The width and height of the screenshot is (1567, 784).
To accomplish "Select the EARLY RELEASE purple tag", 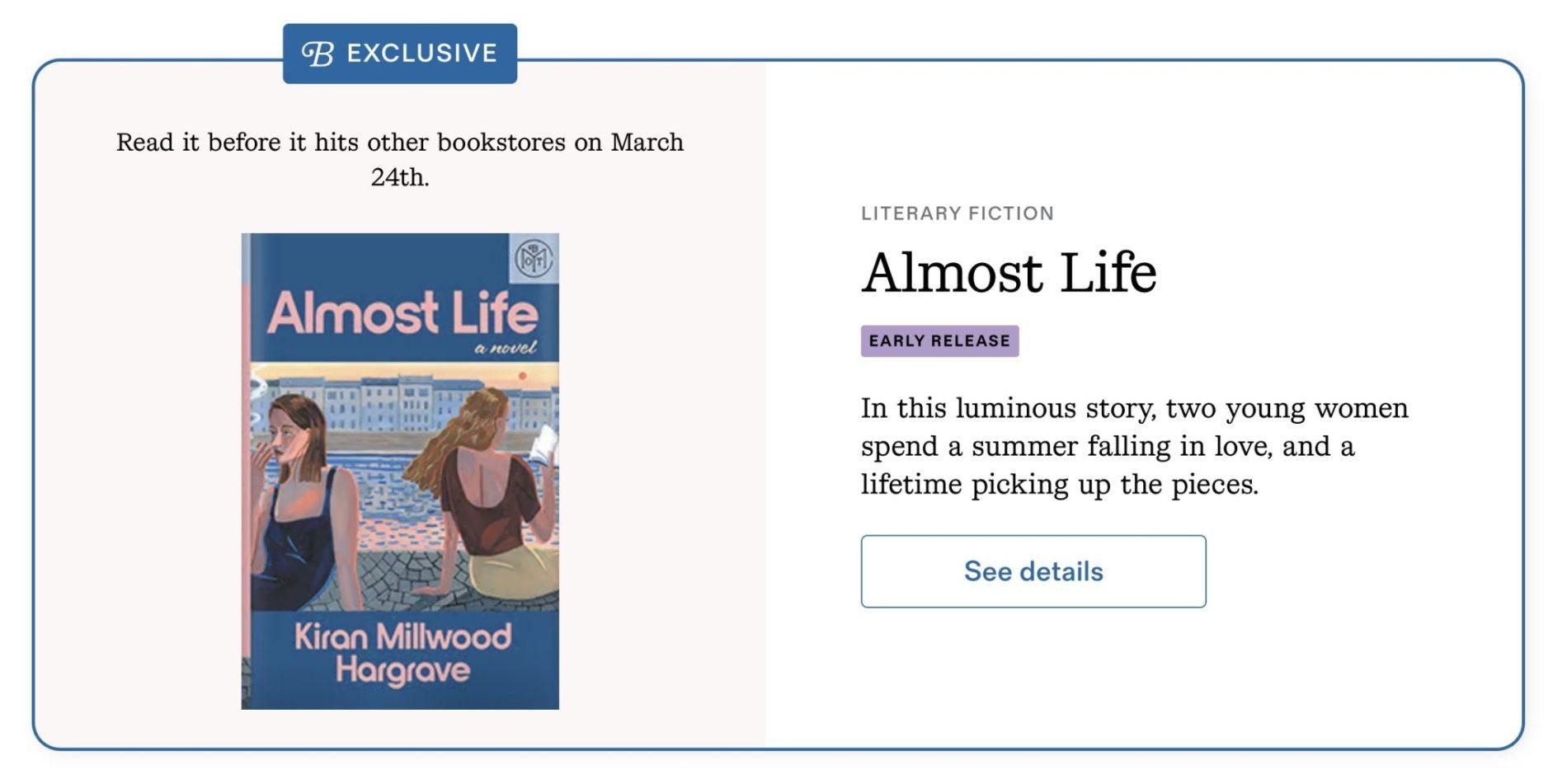I will coord(939,341).
